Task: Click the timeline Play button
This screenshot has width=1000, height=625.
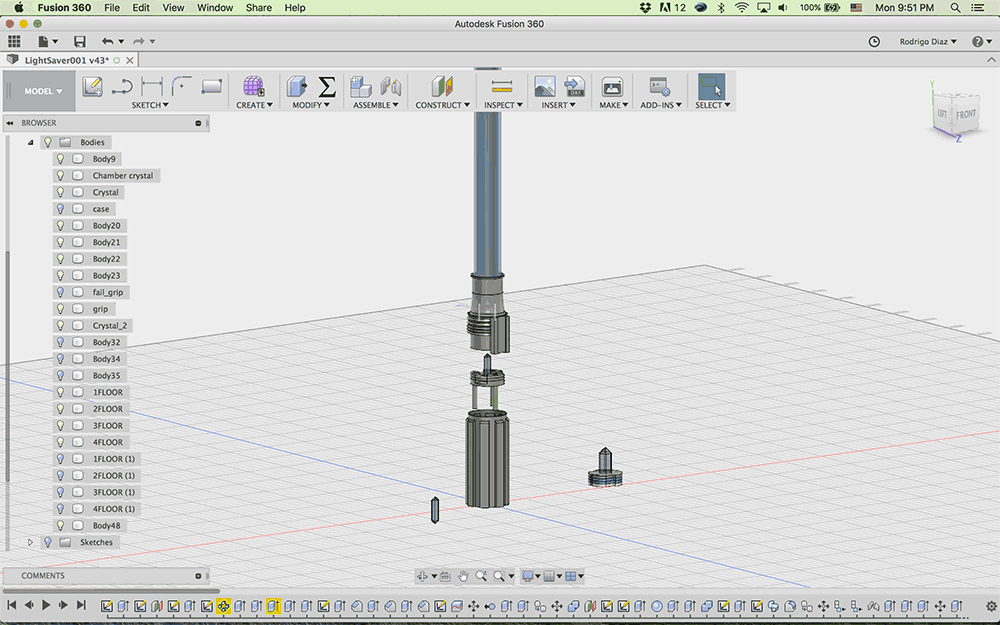Action: point(46,605)
